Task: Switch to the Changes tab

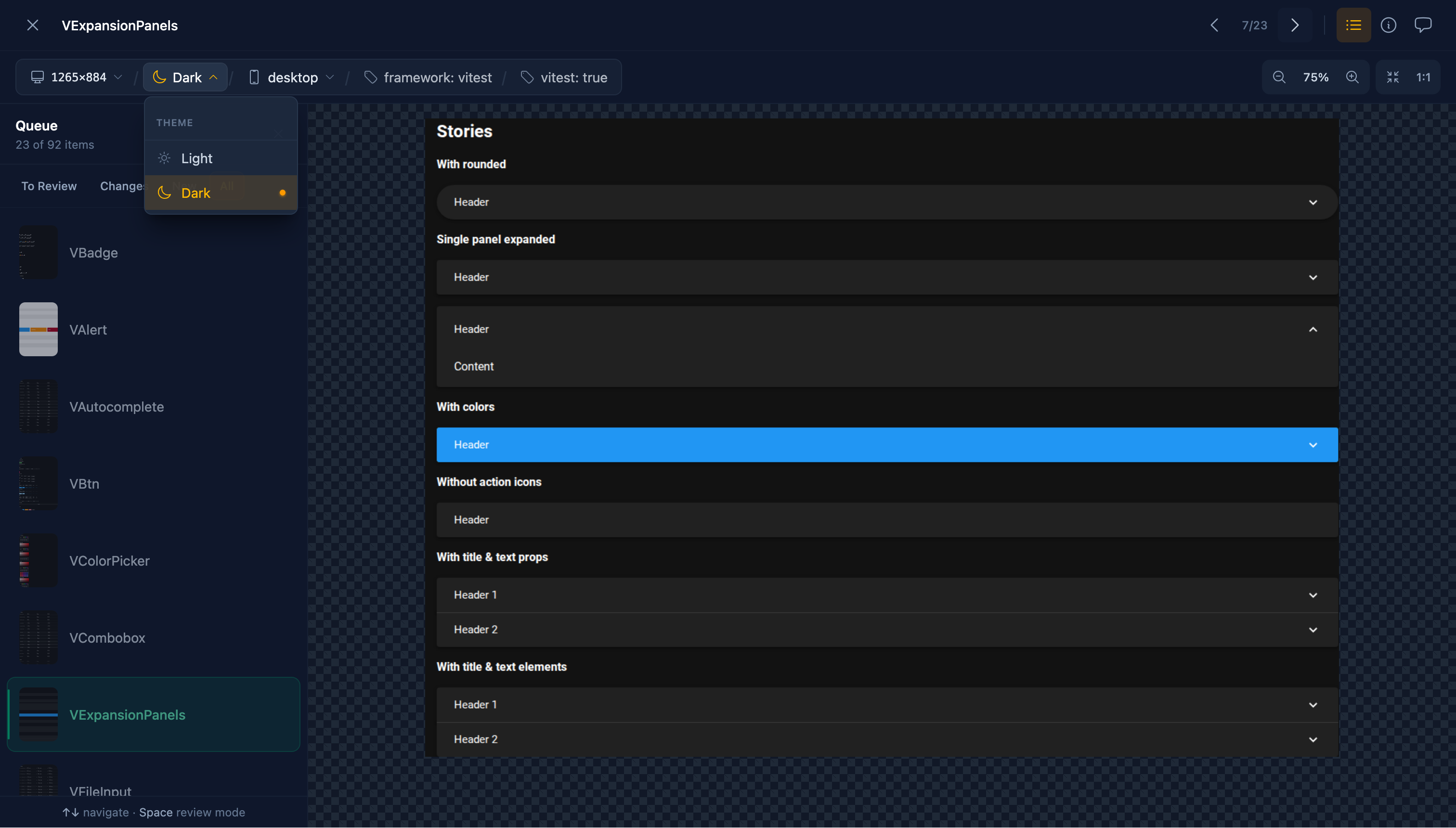Action: click(x=121, y=185)
